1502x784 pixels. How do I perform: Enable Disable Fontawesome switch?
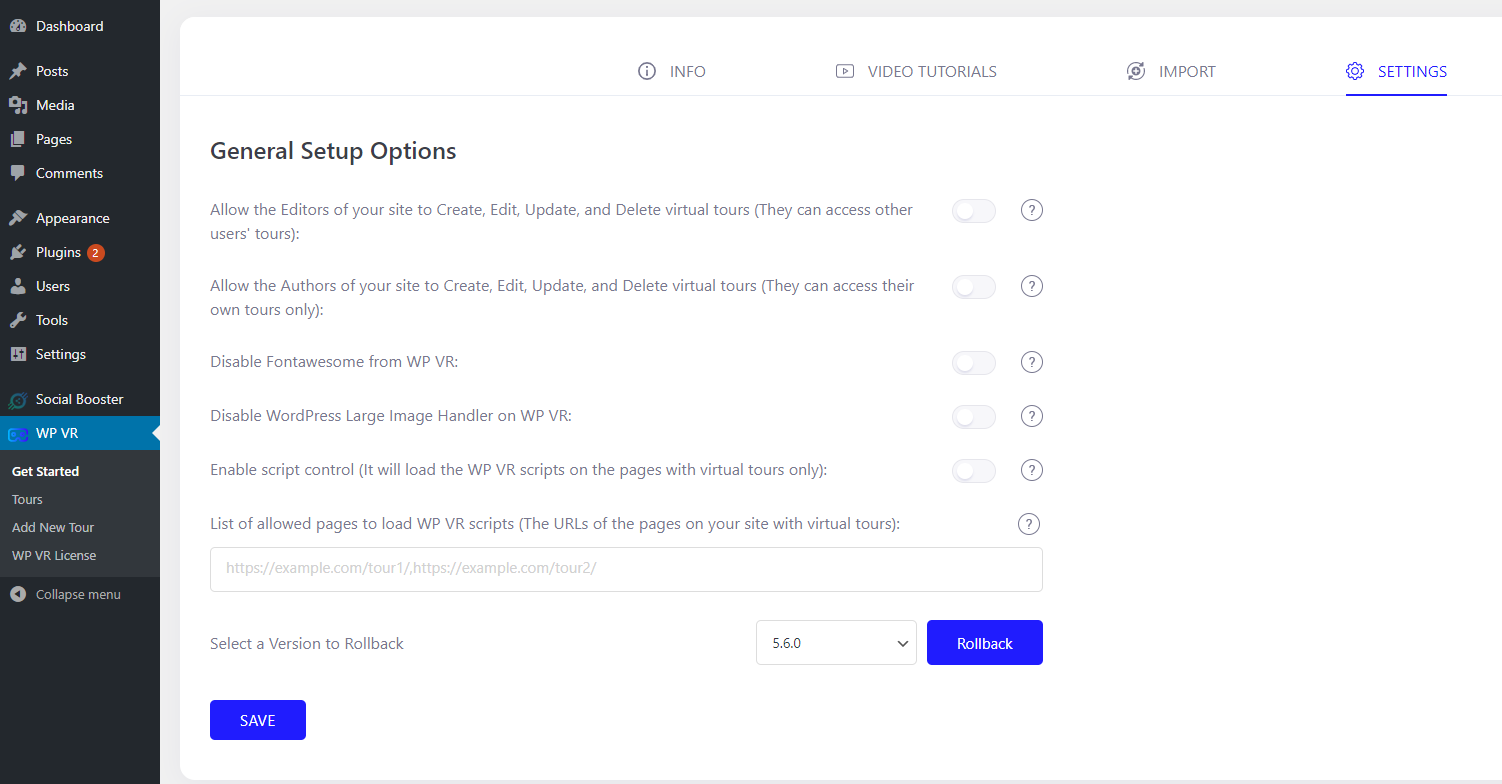(974, 363)
